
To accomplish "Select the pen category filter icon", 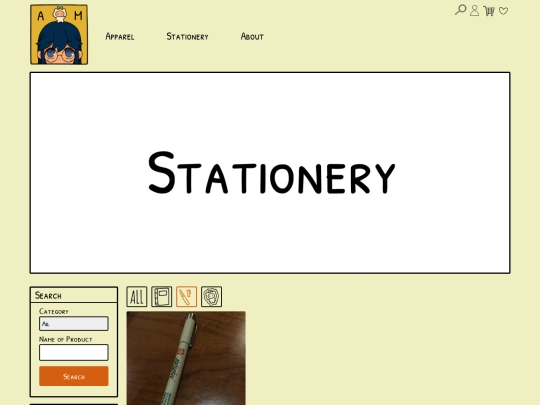I will click(186, 297).
